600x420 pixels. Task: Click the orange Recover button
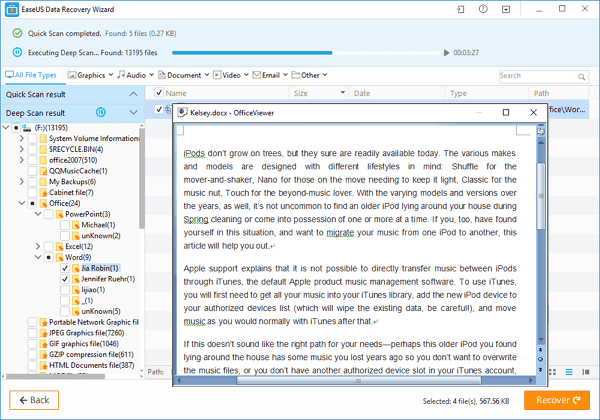(557, 400)
